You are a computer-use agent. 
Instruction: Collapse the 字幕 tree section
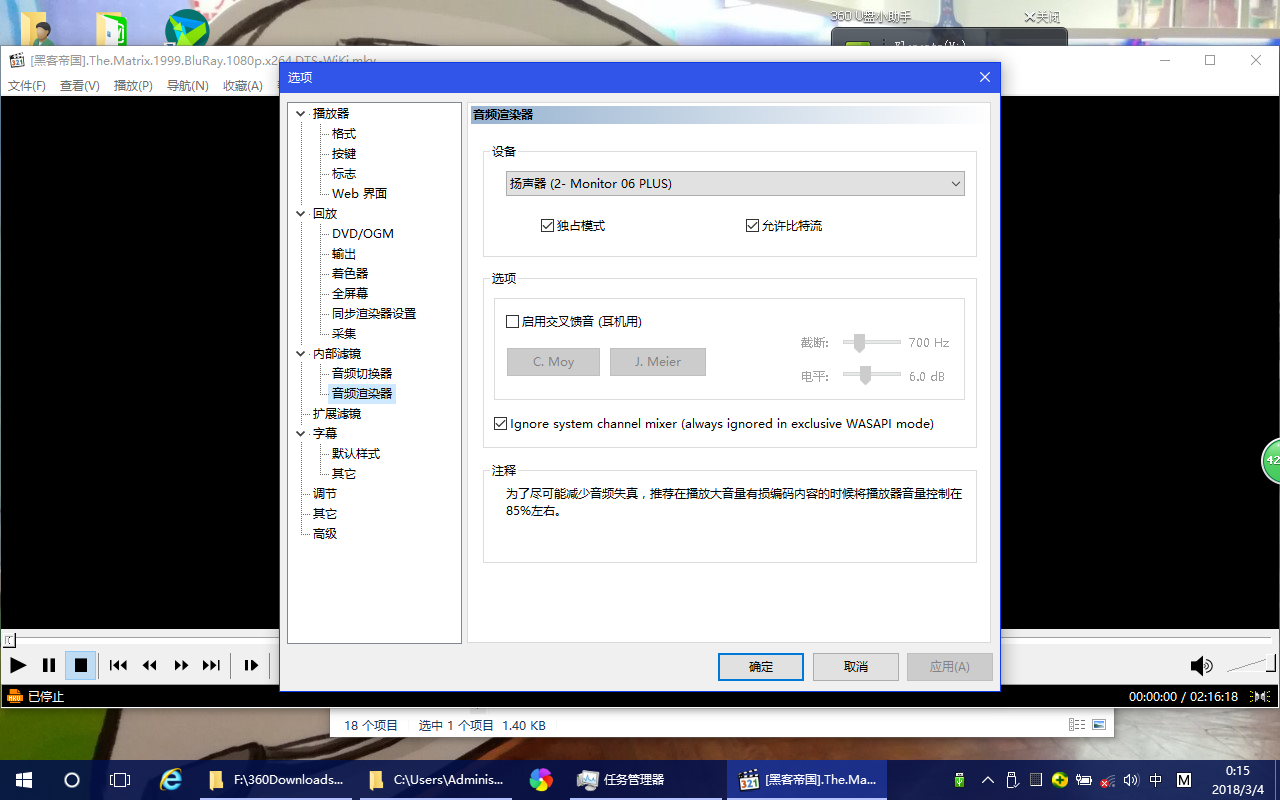click(x=300, y=433)
